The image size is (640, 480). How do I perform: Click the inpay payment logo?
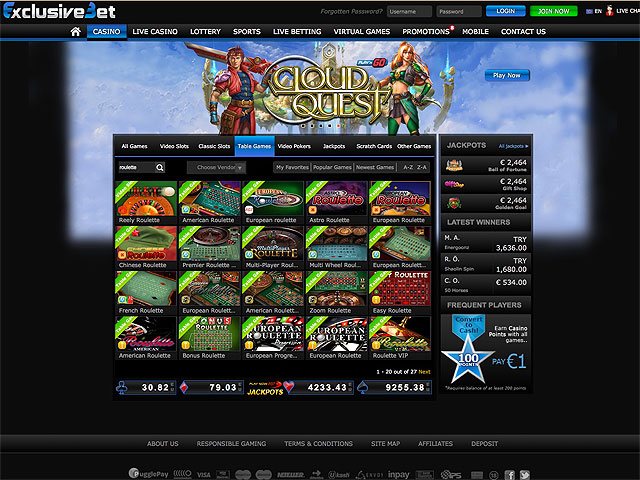click(x=398, y=474)
